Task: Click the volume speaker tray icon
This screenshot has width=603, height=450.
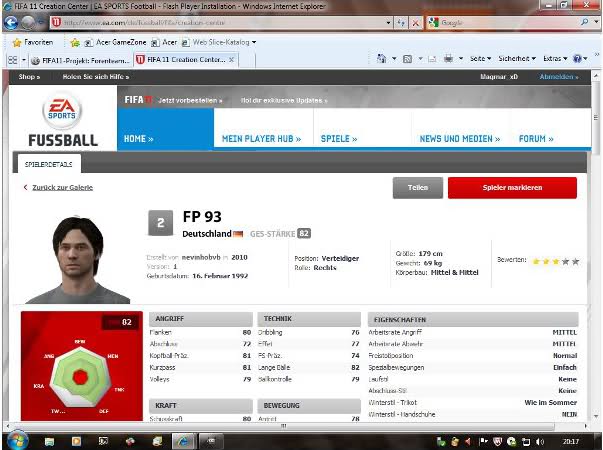Action: coord(540,442)
